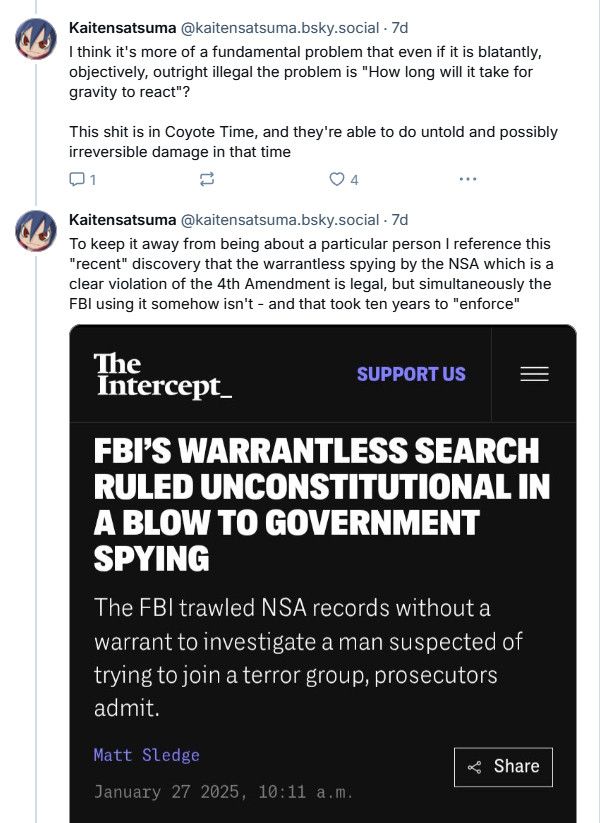
Task: Click Kaitensatsuma name on first post
Action: click(122, 28)
